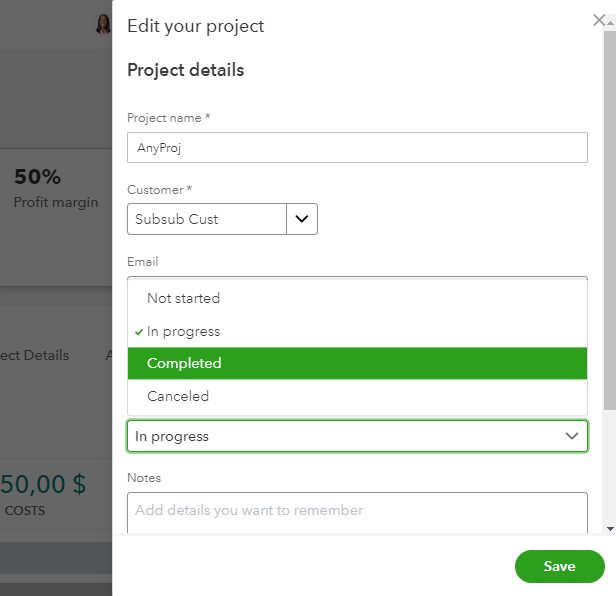616x596 pixels.
Task: Choose Completed from the status list
Action: tap(184, 363)
